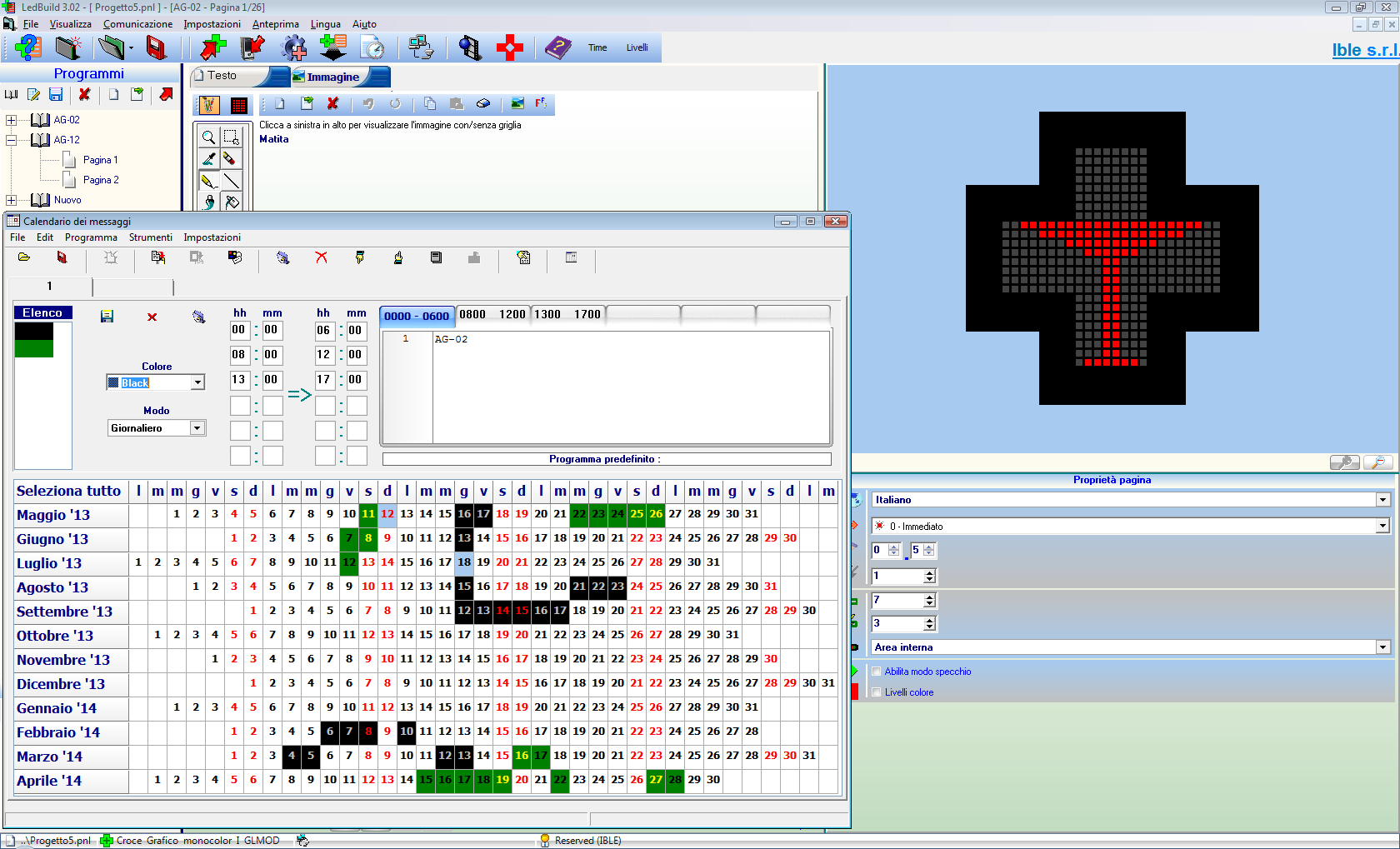
Task: Click the end hour field showing 17
Action: click(x=325, y=380)
